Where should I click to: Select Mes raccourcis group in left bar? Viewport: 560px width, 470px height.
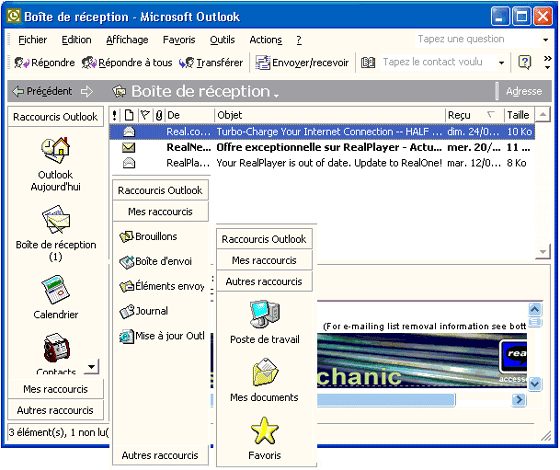click(55, 389)
